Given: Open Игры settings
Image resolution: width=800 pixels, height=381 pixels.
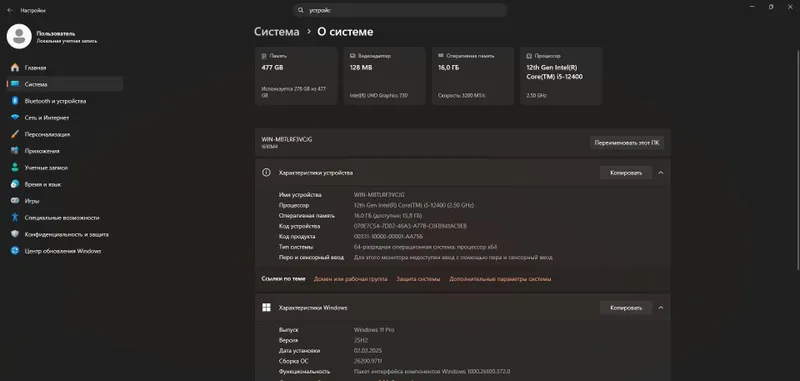Looking at the screenshot, I should pos(65,201).
